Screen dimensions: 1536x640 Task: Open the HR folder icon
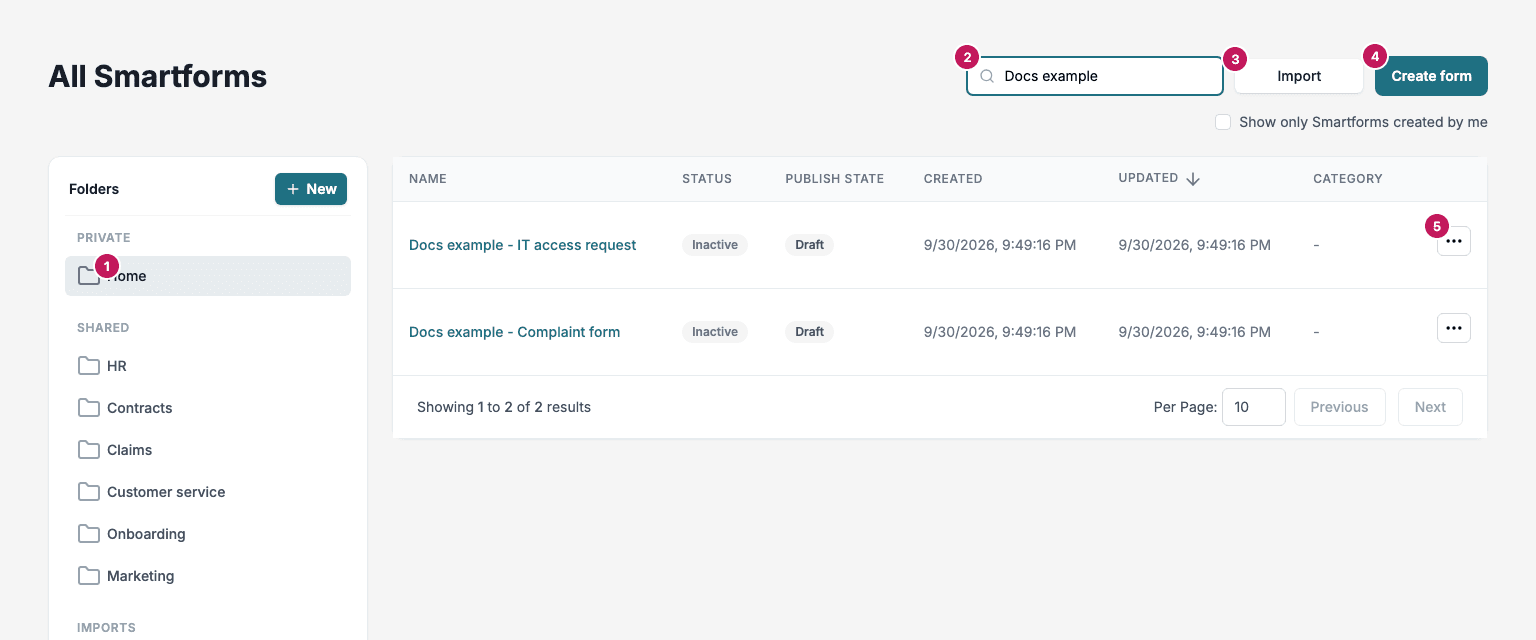(x=89, y=366)
